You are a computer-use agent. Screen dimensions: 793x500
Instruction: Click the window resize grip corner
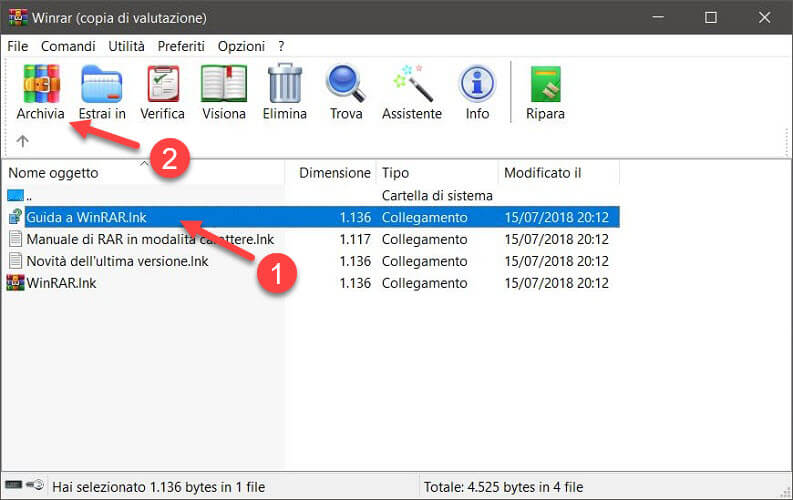[x=785, y=491]
